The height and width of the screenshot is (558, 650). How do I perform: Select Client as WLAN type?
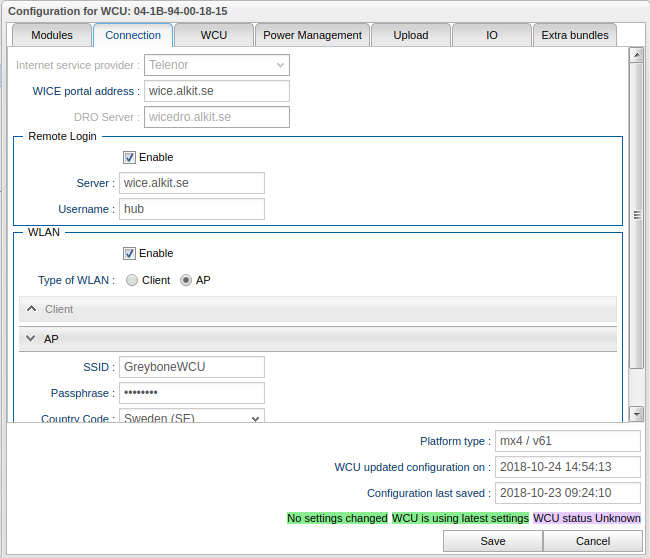point(132,281)
